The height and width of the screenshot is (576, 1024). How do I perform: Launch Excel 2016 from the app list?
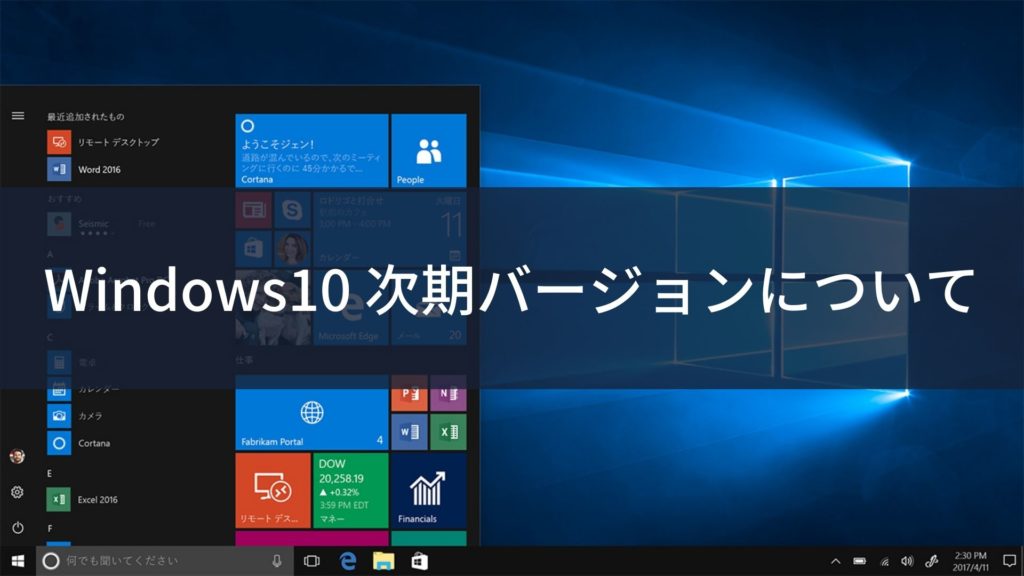click(83, 500)
